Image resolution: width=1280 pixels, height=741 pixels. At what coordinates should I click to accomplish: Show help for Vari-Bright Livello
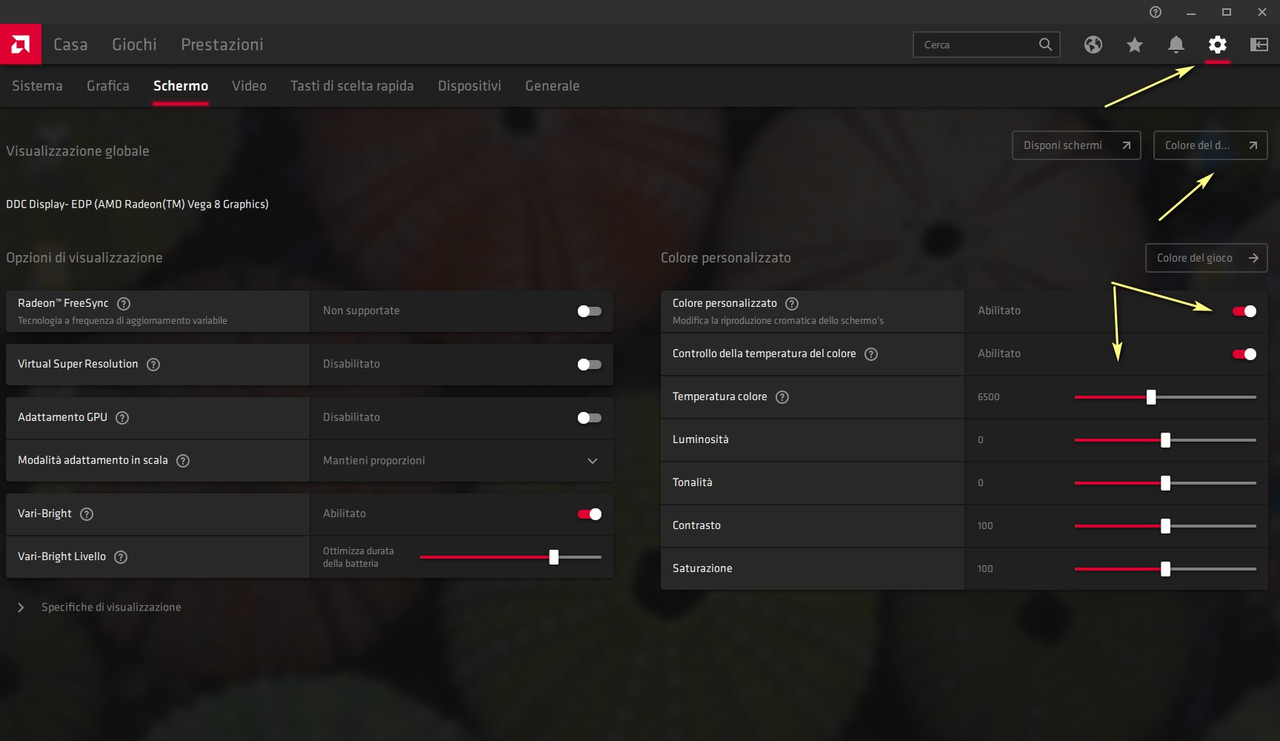click(x=121, y=557)
